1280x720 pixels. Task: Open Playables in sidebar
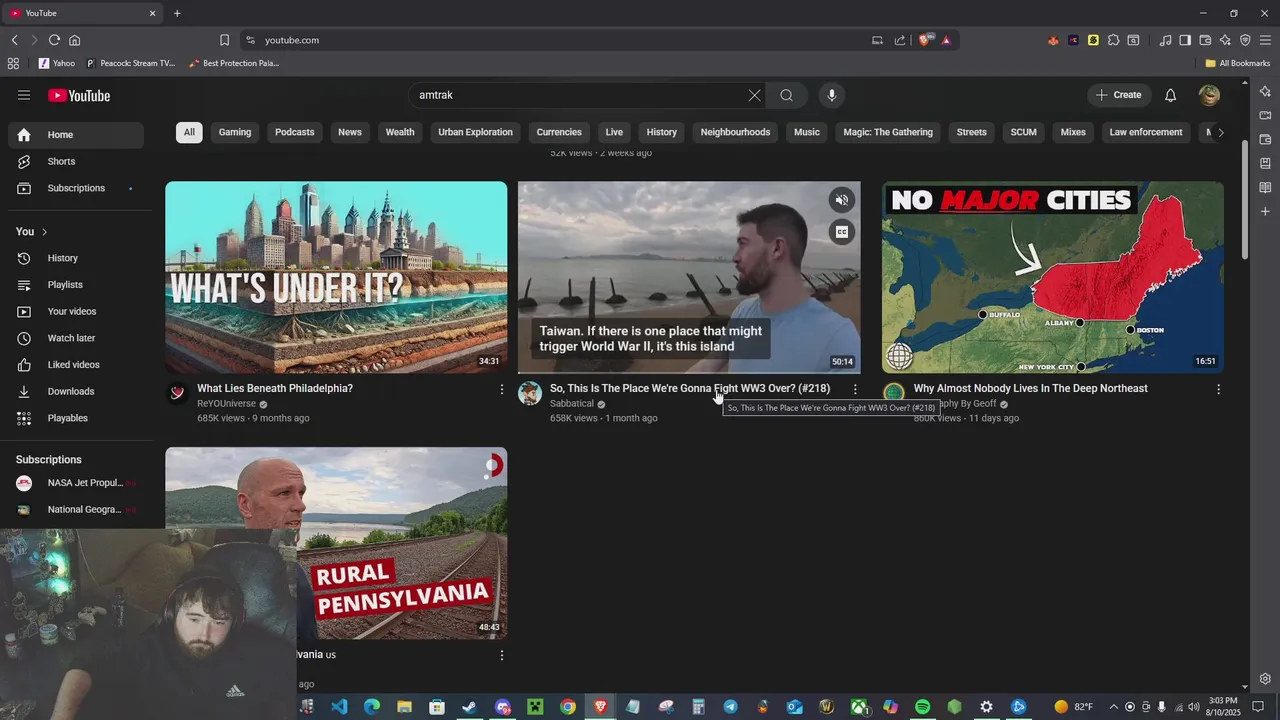[76, 418]
